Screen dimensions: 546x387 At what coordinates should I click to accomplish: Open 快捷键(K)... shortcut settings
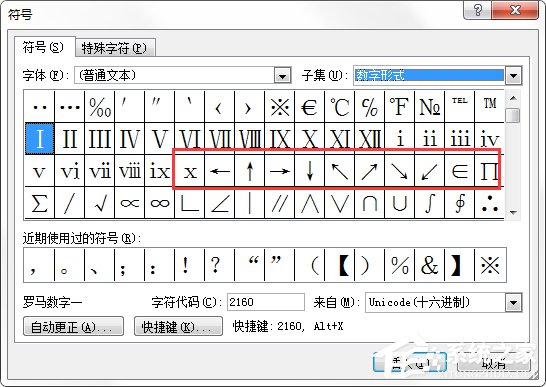178,326
